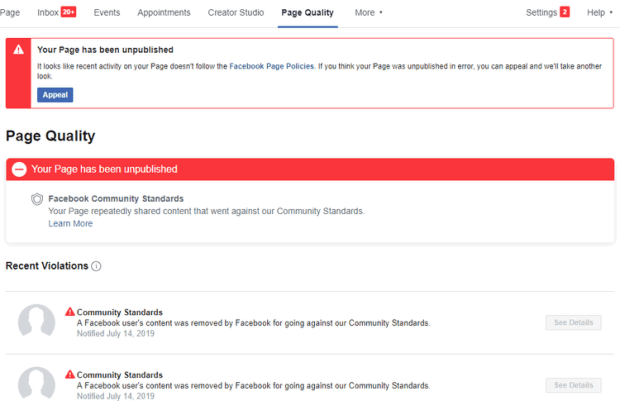Expand the More dropdown menu

[x=369, y=13]
